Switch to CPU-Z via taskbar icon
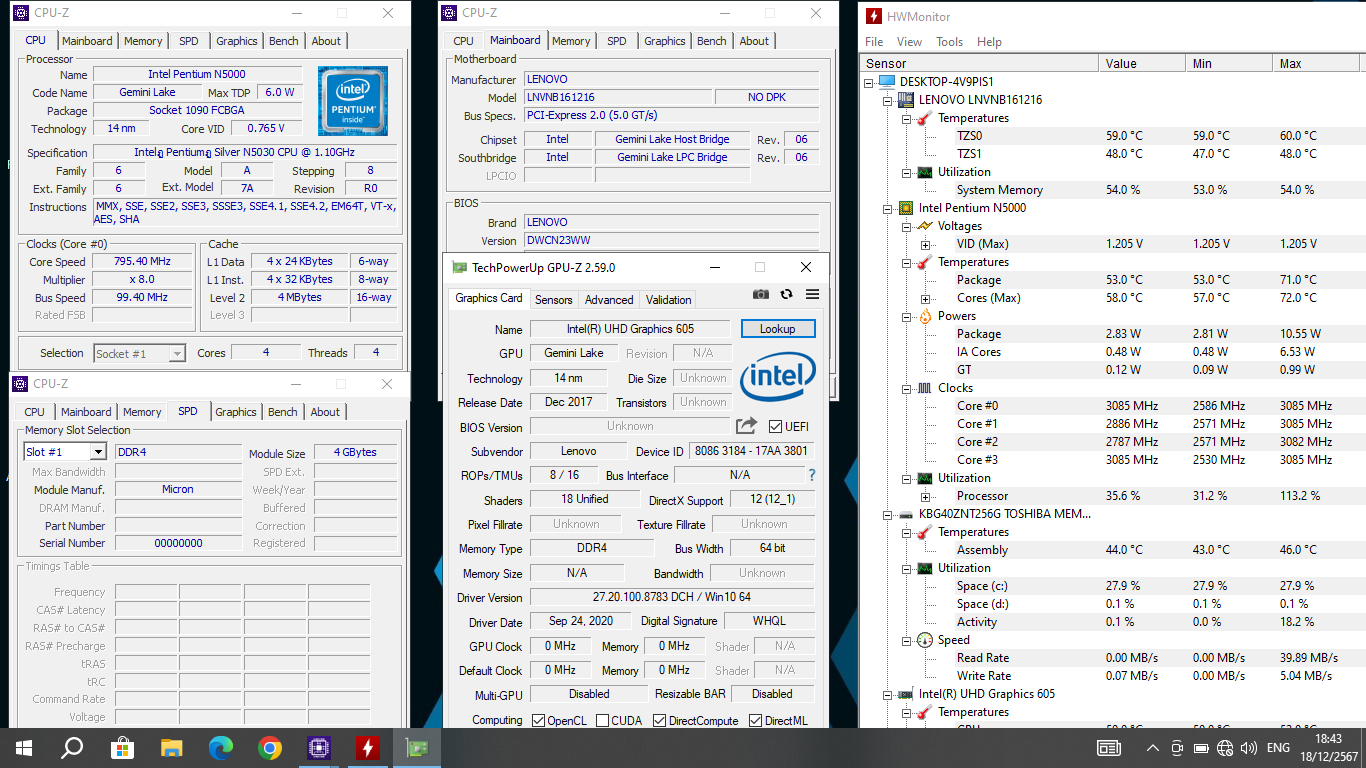Image resolution: width=1366 pixels, height=768 pixels. click(x=318, y=748)
